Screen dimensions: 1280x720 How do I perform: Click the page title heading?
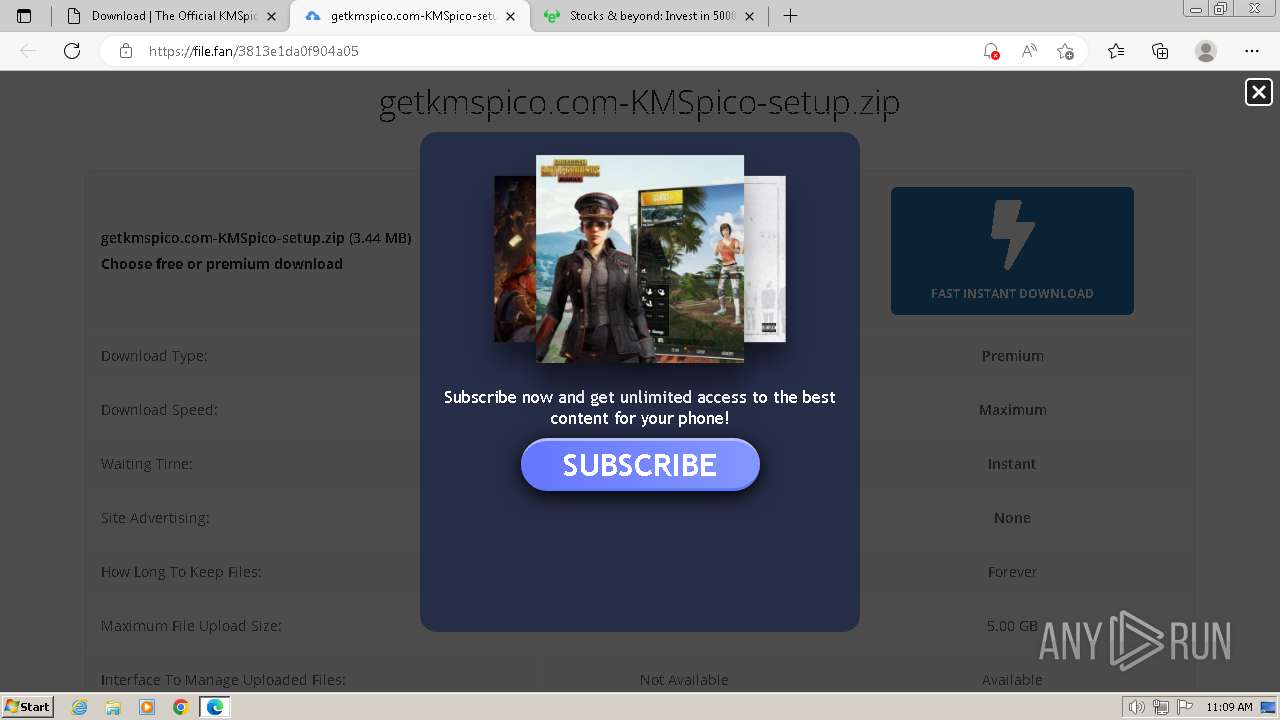click(x=640, y=103)
